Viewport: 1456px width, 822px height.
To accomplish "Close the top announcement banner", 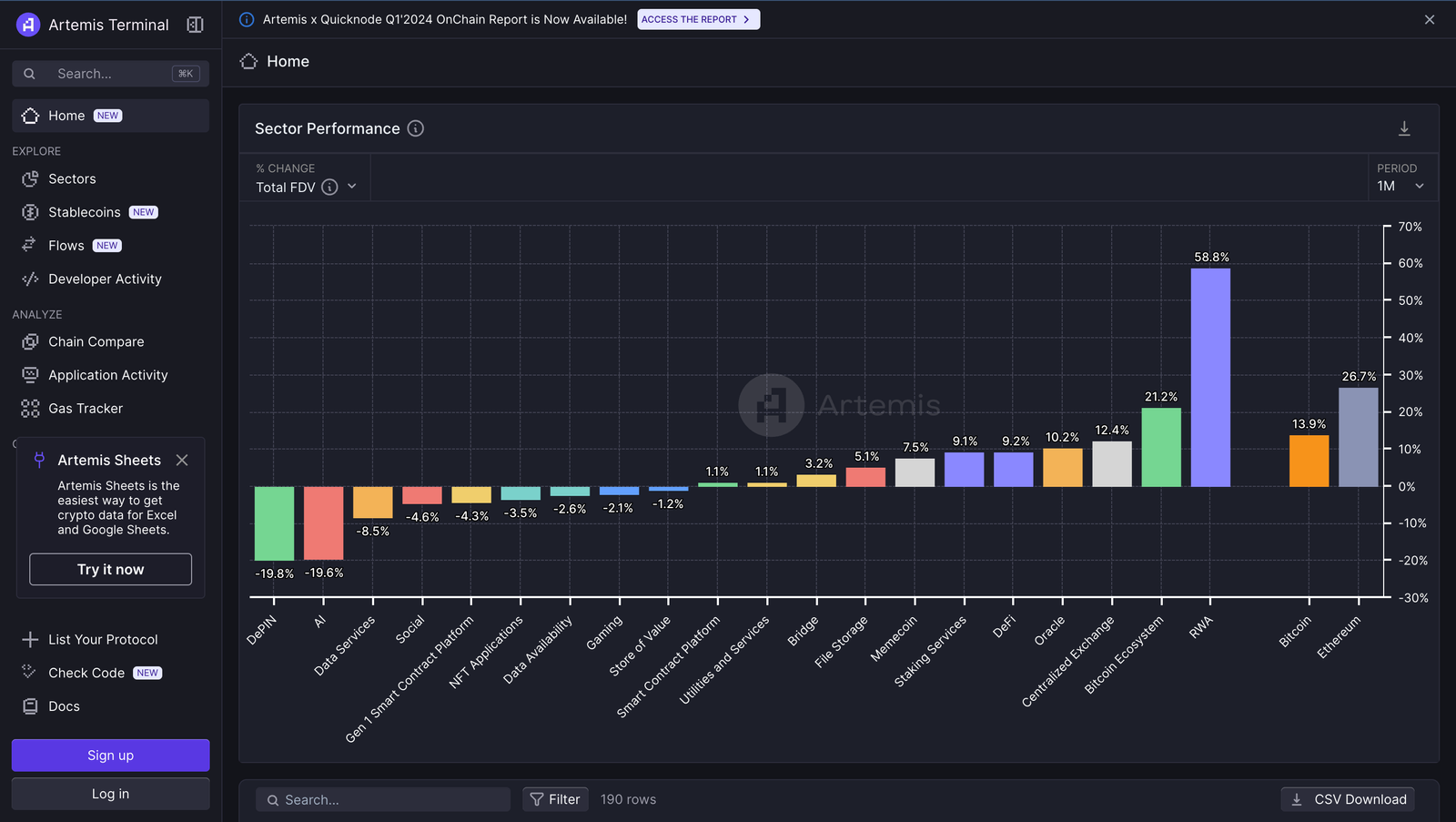I will (x=1430, y=19).
